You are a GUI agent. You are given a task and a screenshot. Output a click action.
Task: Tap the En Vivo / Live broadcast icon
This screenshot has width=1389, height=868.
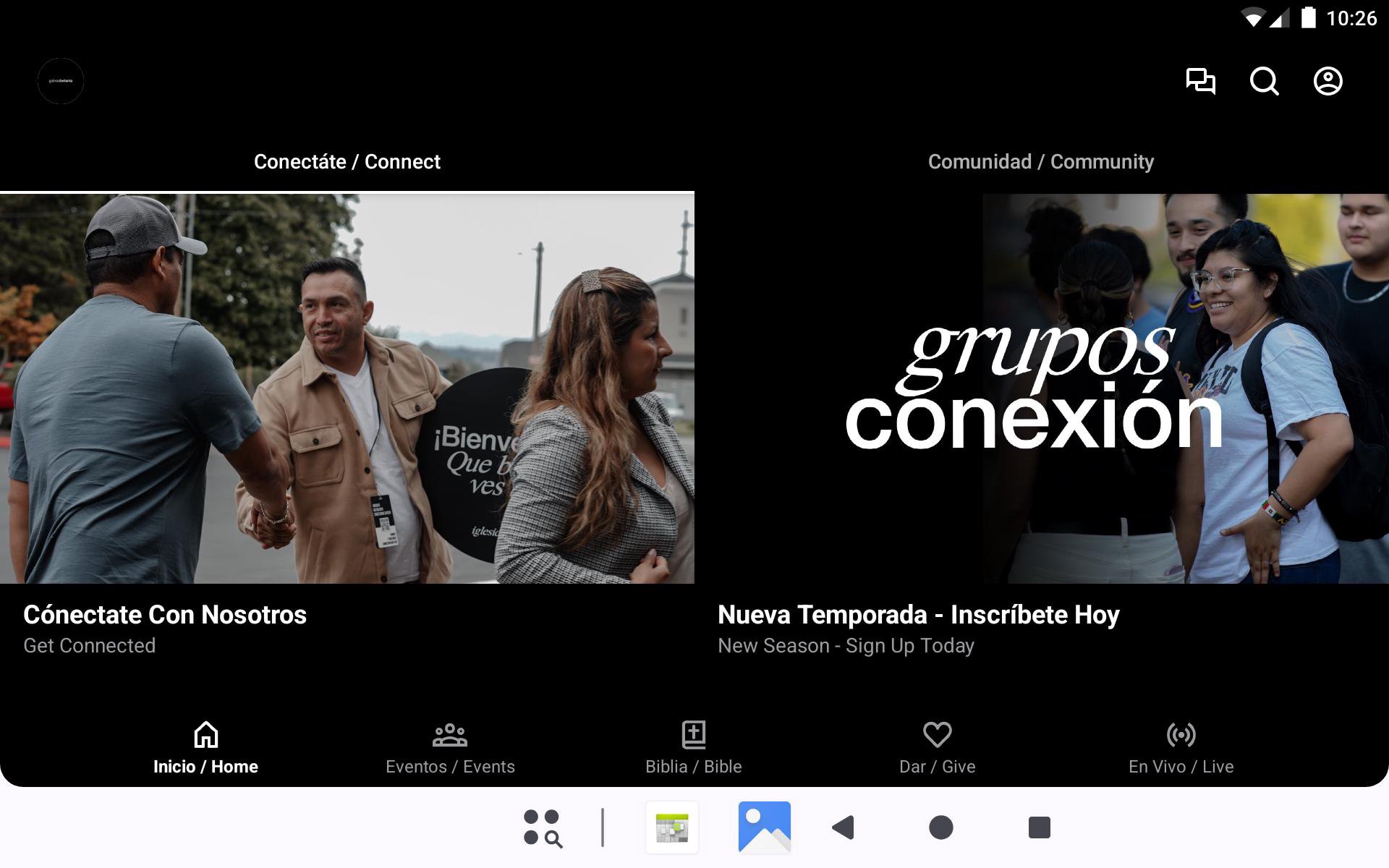coord(1181,735)
